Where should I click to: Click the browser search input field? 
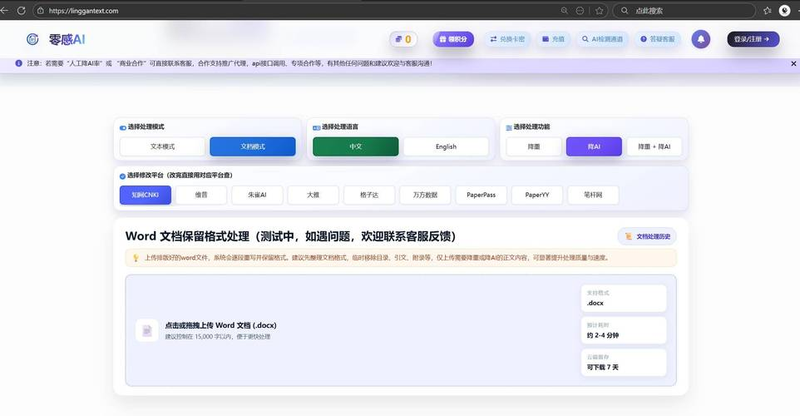coord(680,10)
